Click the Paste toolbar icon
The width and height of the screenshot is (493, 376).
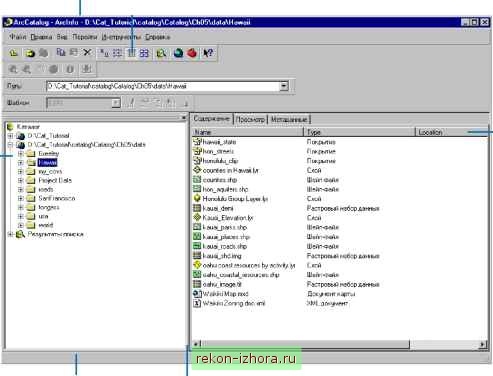pos(73,53)
